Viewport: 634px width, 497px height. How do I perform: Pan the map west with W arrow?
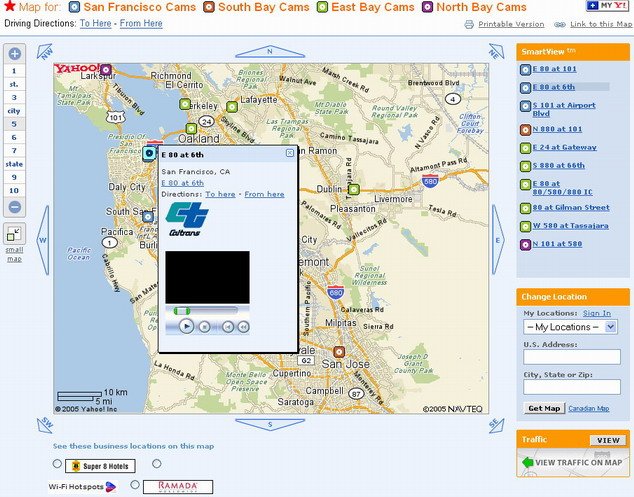42,240
